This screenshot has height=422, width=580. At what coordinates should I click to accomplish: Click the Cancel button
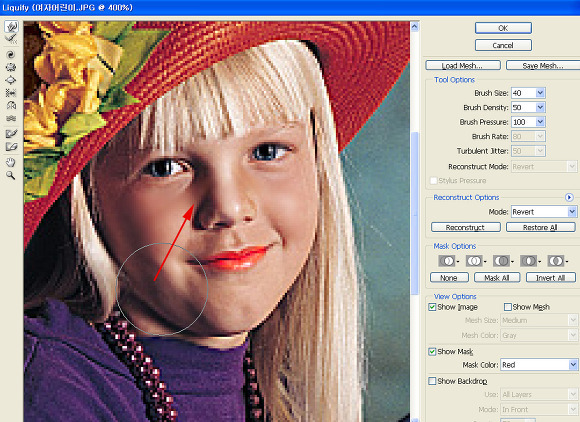503,45
